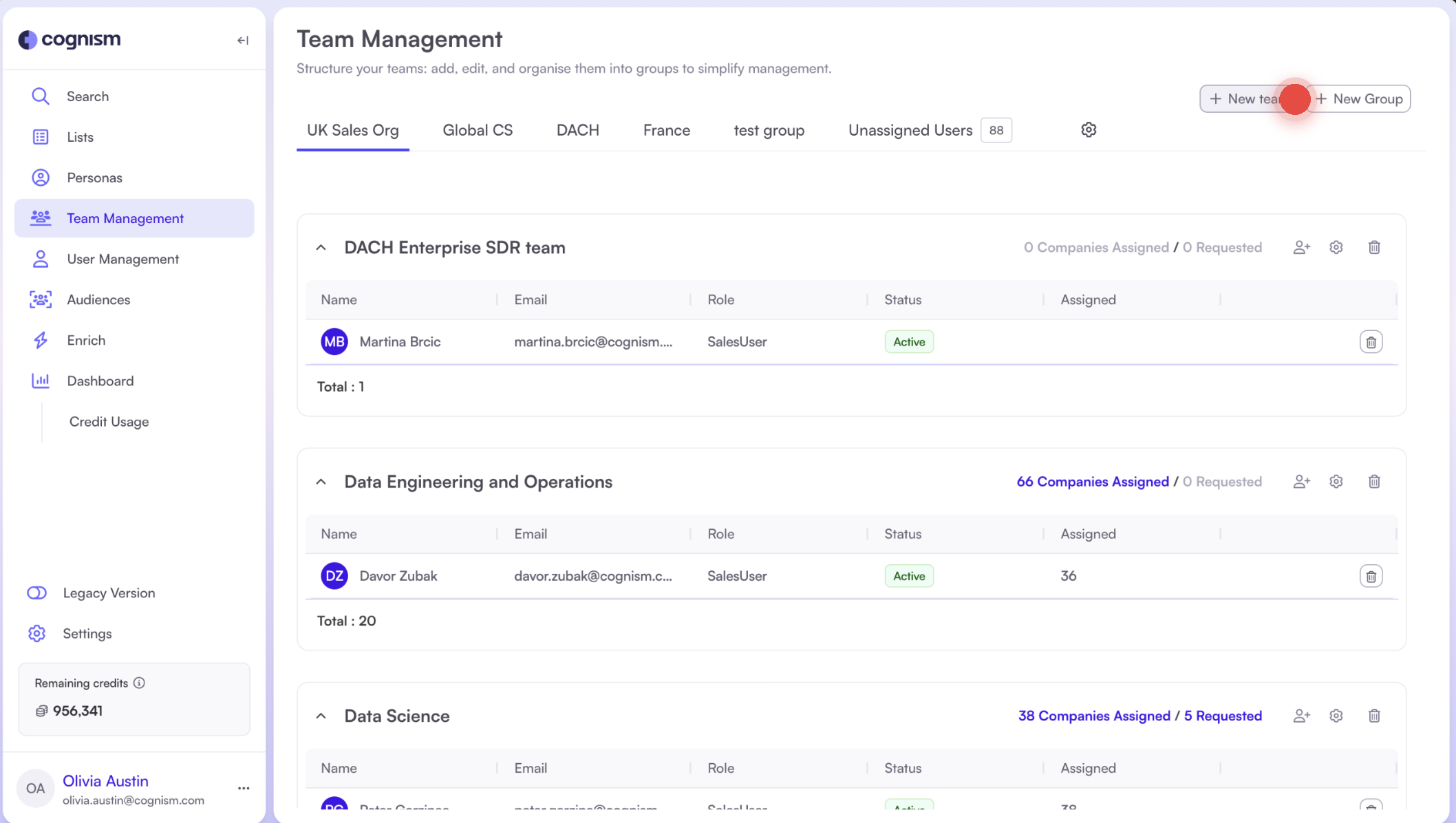Collapse the DACH Enterprise SDR team panel
This screenshot has width=1456, height=823.
coord(321,247)
